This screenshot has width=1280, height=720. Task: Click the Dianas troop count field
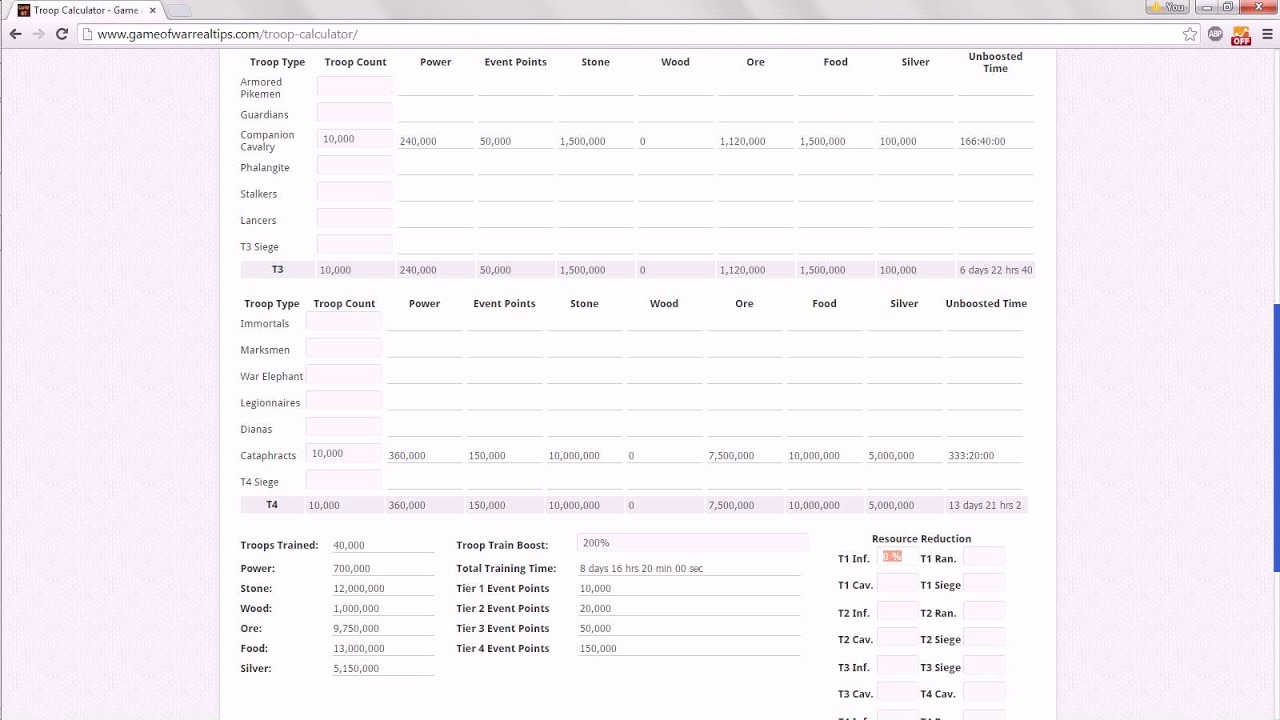(343, 427)
